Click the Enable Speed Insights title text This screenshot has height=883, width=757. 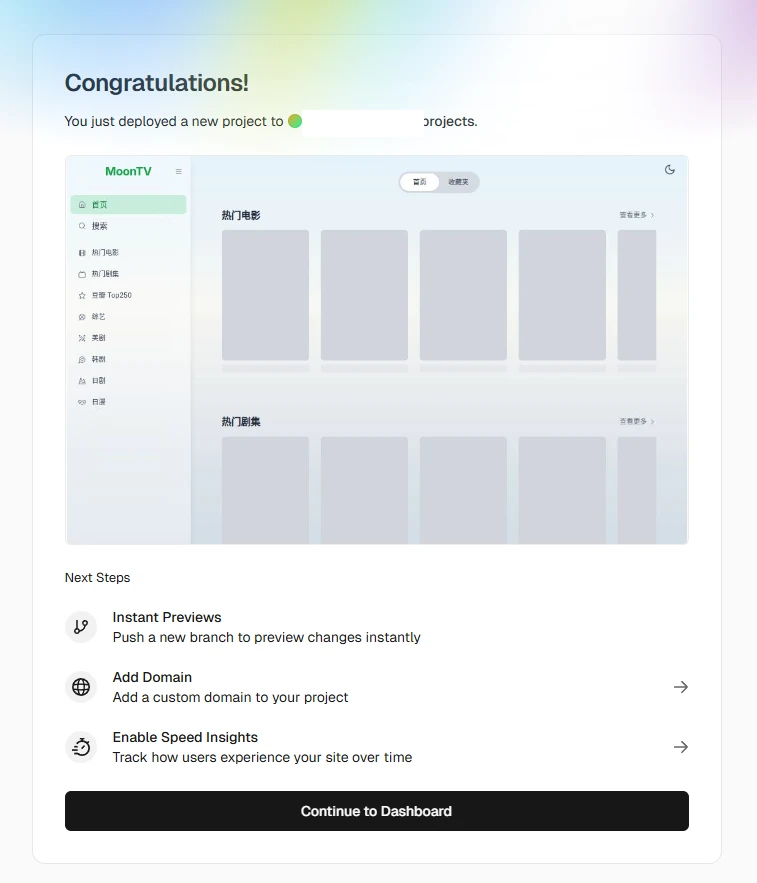click(185, 737)
